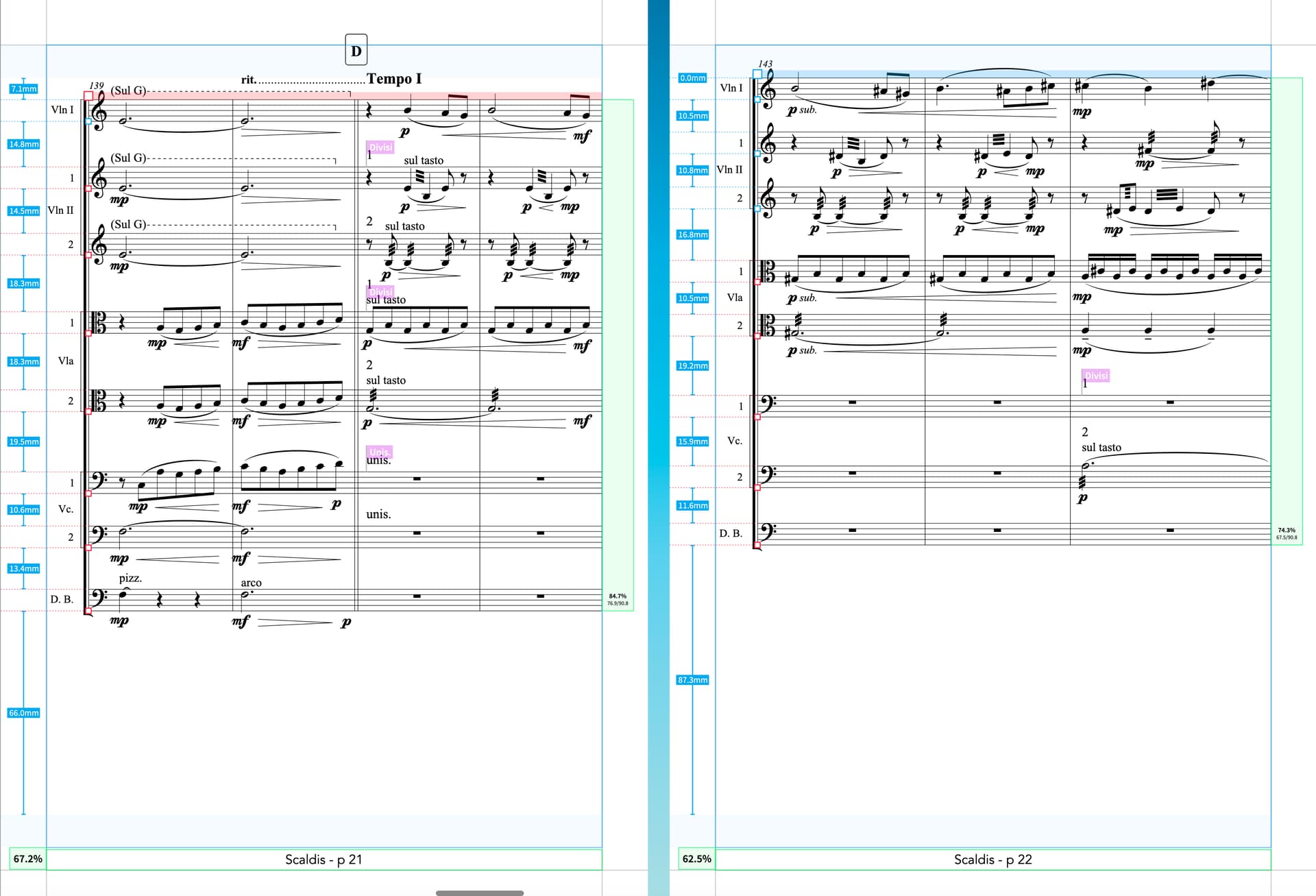Image resolution: width=1316 pixels, height=896 pixels.
Task: Select the Scaldis - p 21 footer text
Action: (324, 860)
